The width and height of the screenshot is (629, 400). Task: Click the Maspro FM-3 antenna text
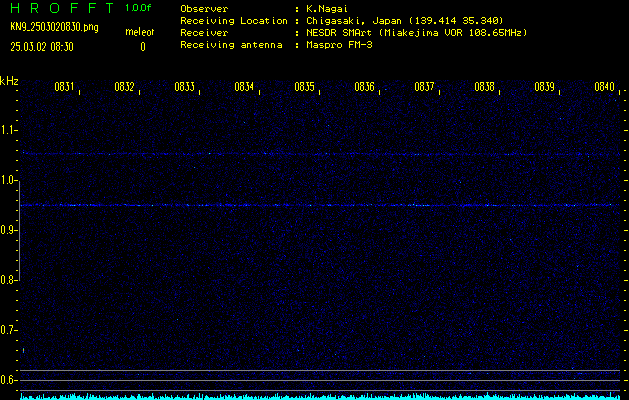click(339, 45)
